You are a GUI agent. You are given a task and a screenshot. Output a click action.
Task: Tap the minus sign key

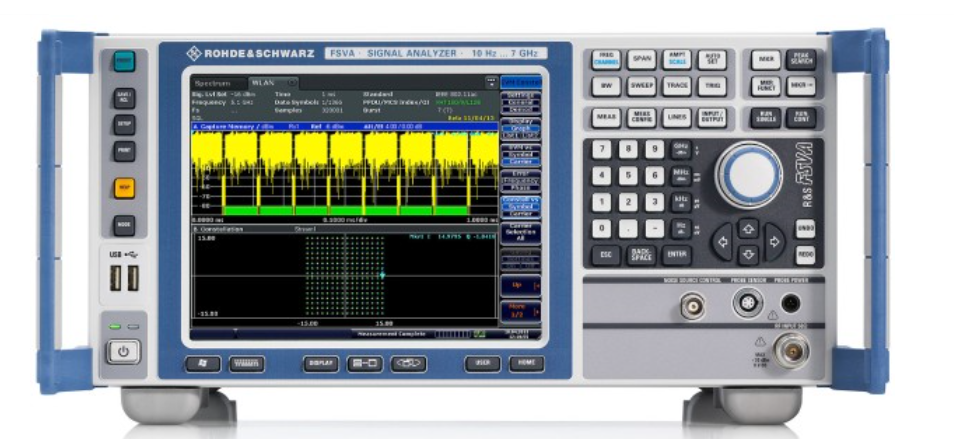pyautogui.click(x=655, y=229)
